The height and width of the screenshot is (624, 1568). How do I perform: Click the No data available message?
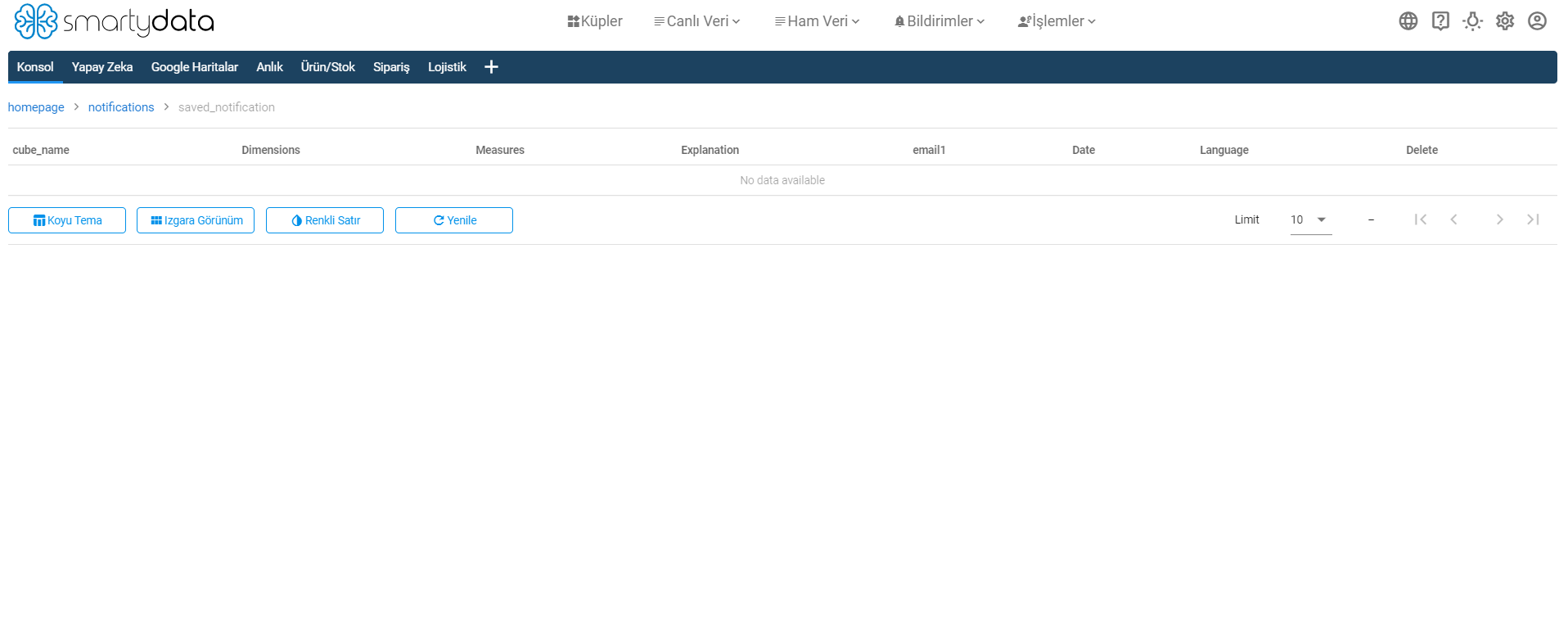782,180
